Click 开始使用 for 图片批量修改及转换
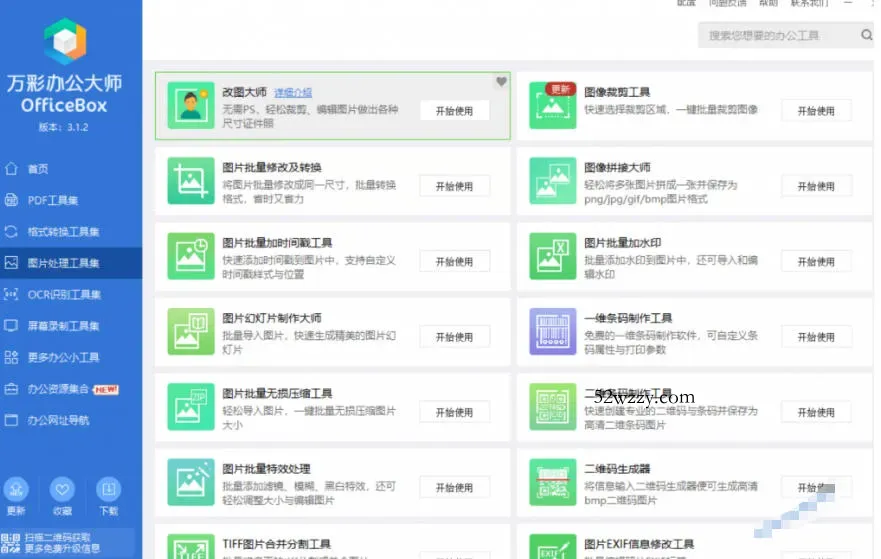881x559 pixels. coord(455,186)
